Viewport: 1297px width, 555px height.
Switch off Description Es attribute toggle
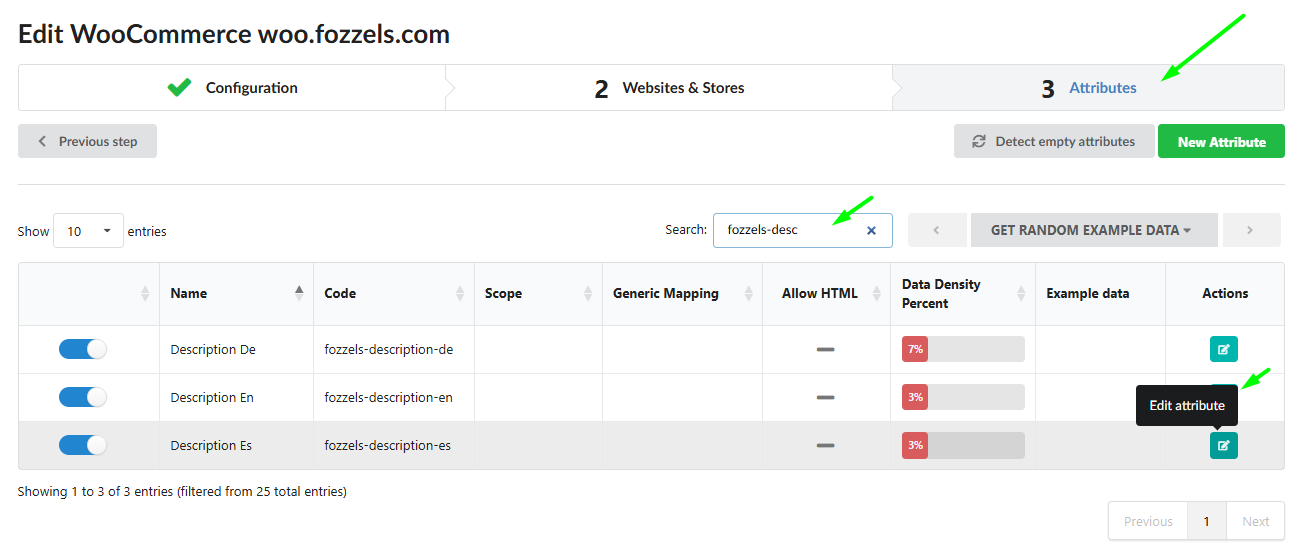click(x=82, y=445)
